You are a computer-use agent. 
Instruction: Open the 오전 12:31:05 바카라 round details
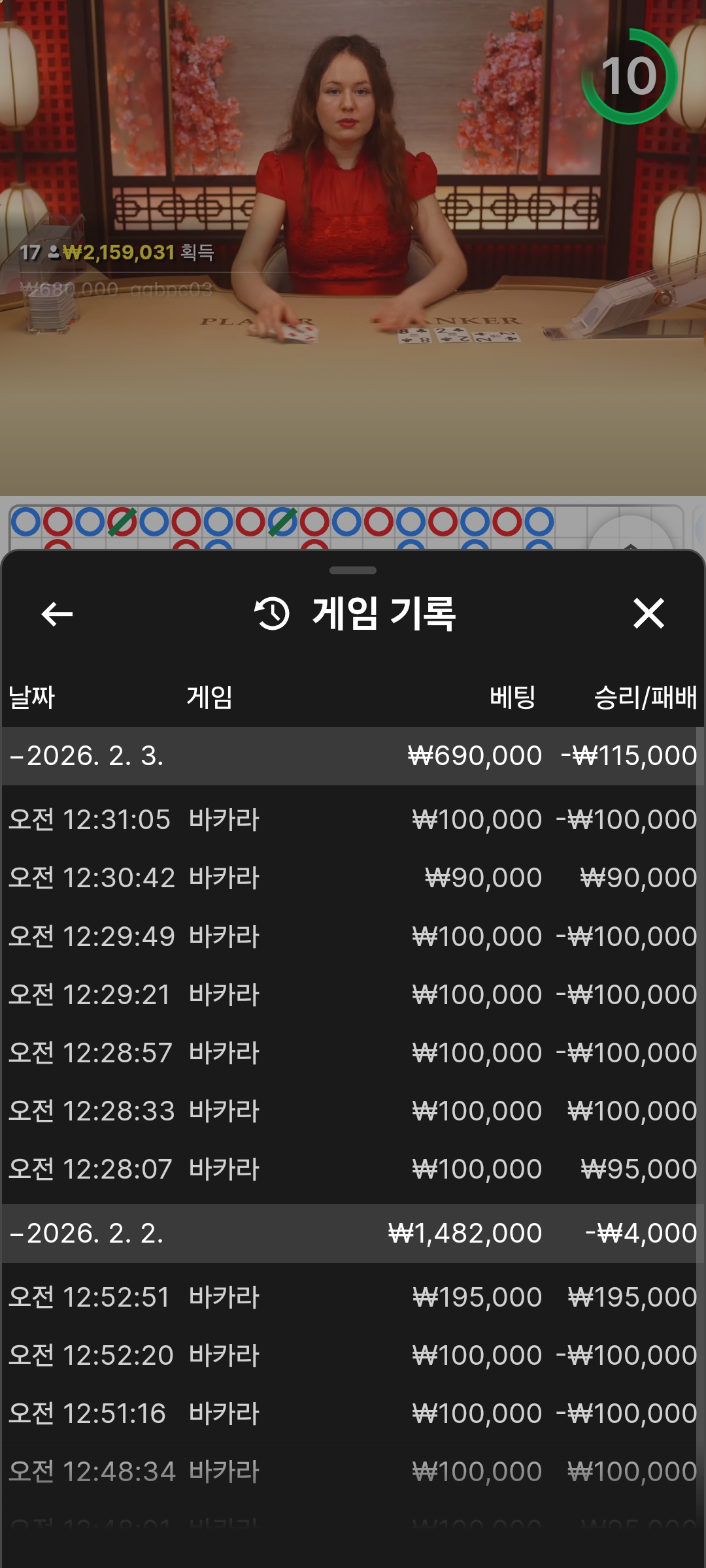pyautogui.click(x=353, y=819)
